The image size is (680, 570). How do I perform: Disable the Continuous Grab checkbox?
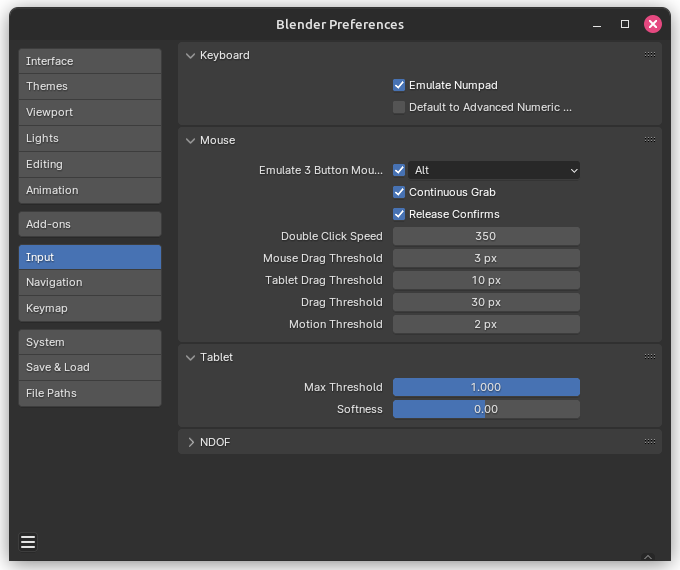[399, 192]
